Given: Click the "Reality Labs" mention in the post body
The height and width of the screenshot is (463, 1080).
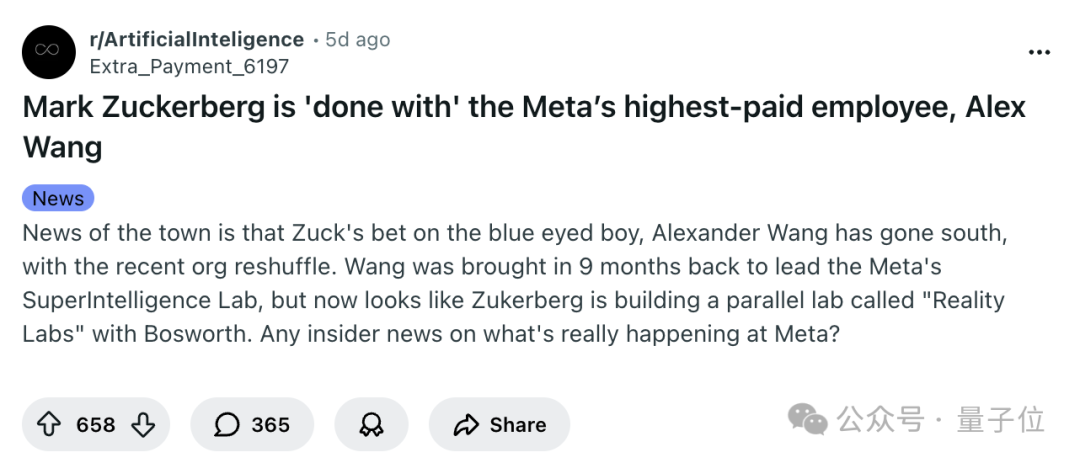Looking at the screenshot, I should tap(940, 300).
